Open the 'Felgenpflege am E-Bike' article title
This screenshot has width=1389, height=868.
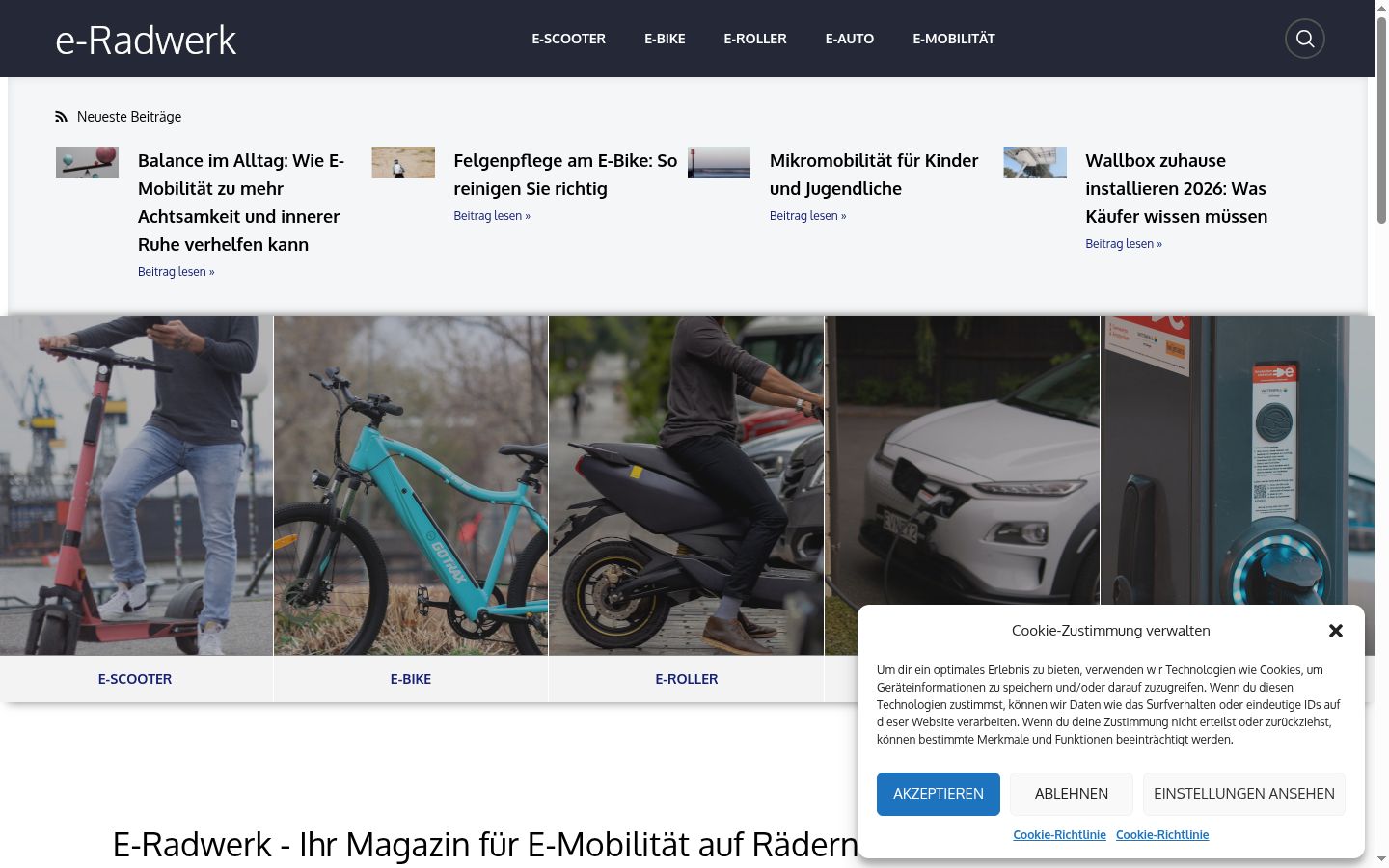[565, 175]
